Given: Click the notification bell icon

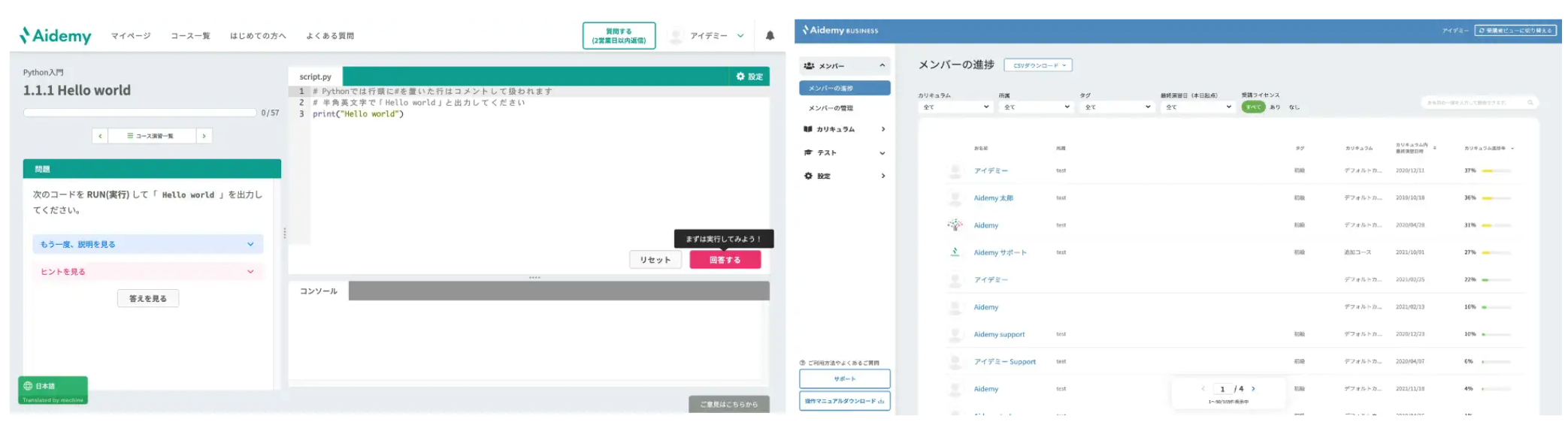Looking at the screenshot, I should click(770, 35).
